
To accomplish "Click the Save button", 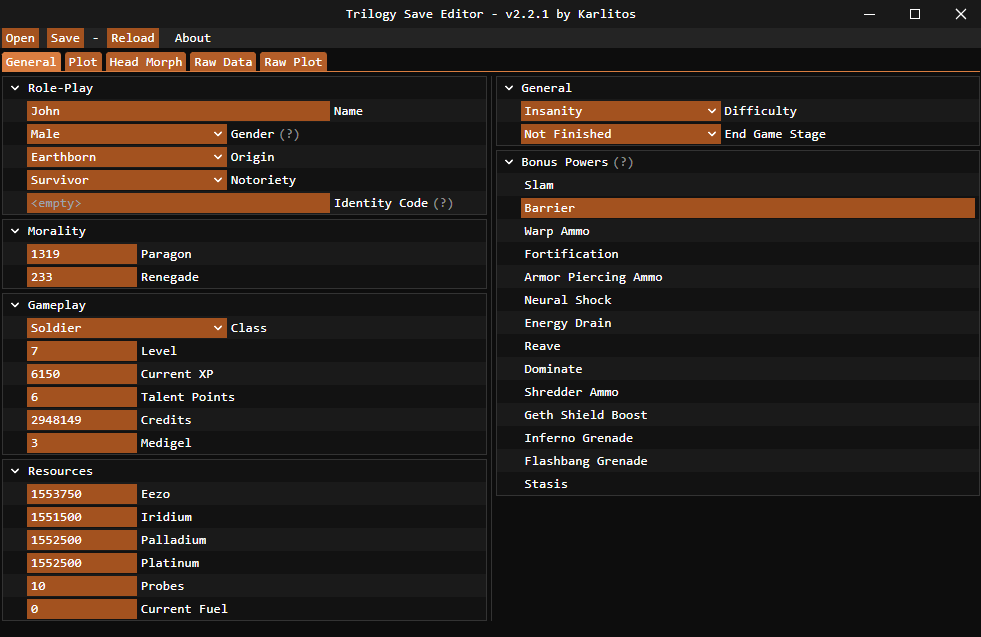I will 65,38.
